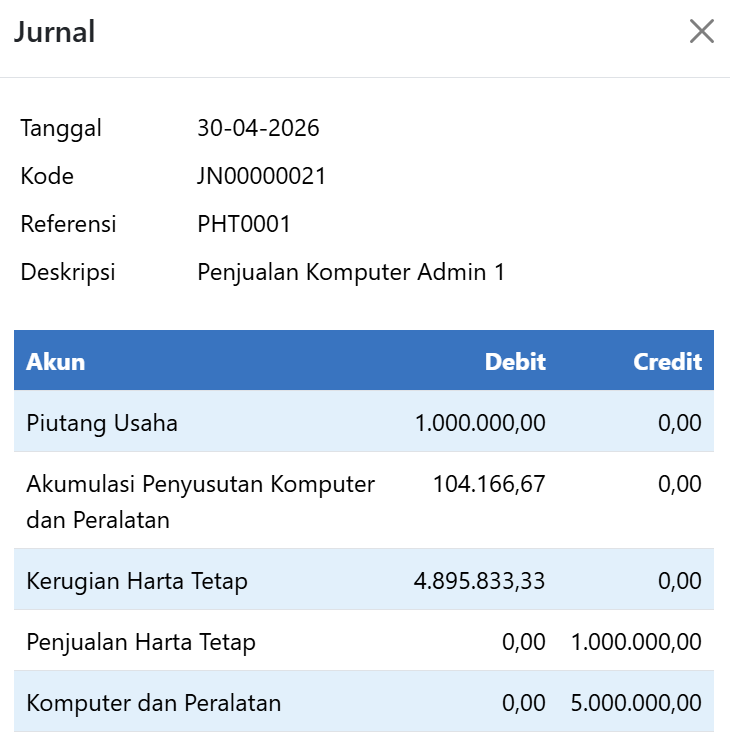Select credit 1.000.000,00 for Penjualan Harta Tetap

[x=636, y=642]
